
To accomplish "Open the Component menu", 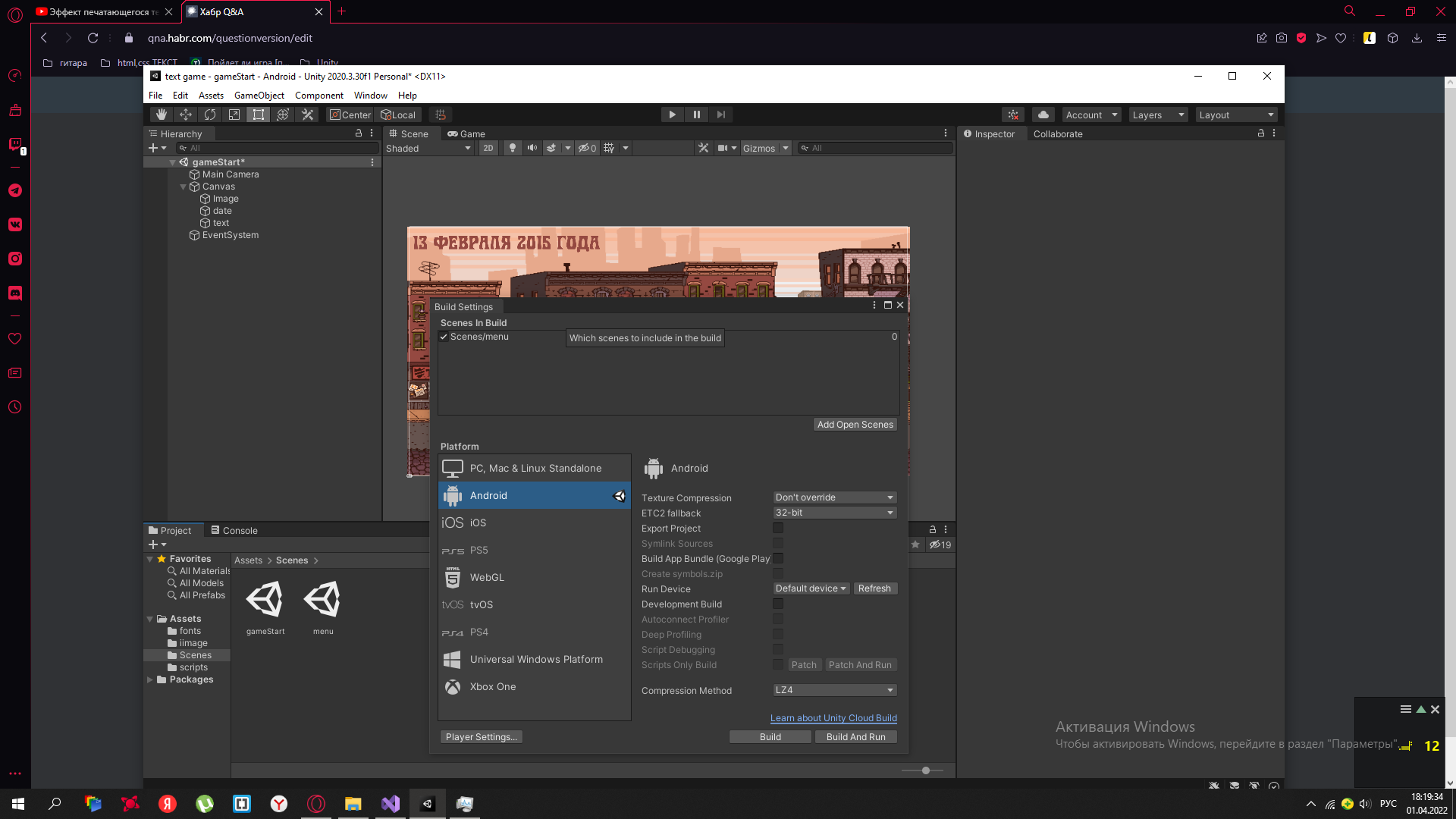I will pos(318,96).
